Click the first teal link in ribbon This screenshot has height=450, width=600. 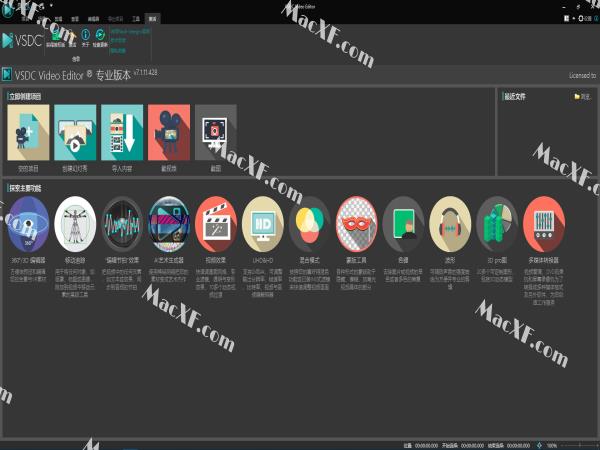pyautogui.click(x=130, y=31)
